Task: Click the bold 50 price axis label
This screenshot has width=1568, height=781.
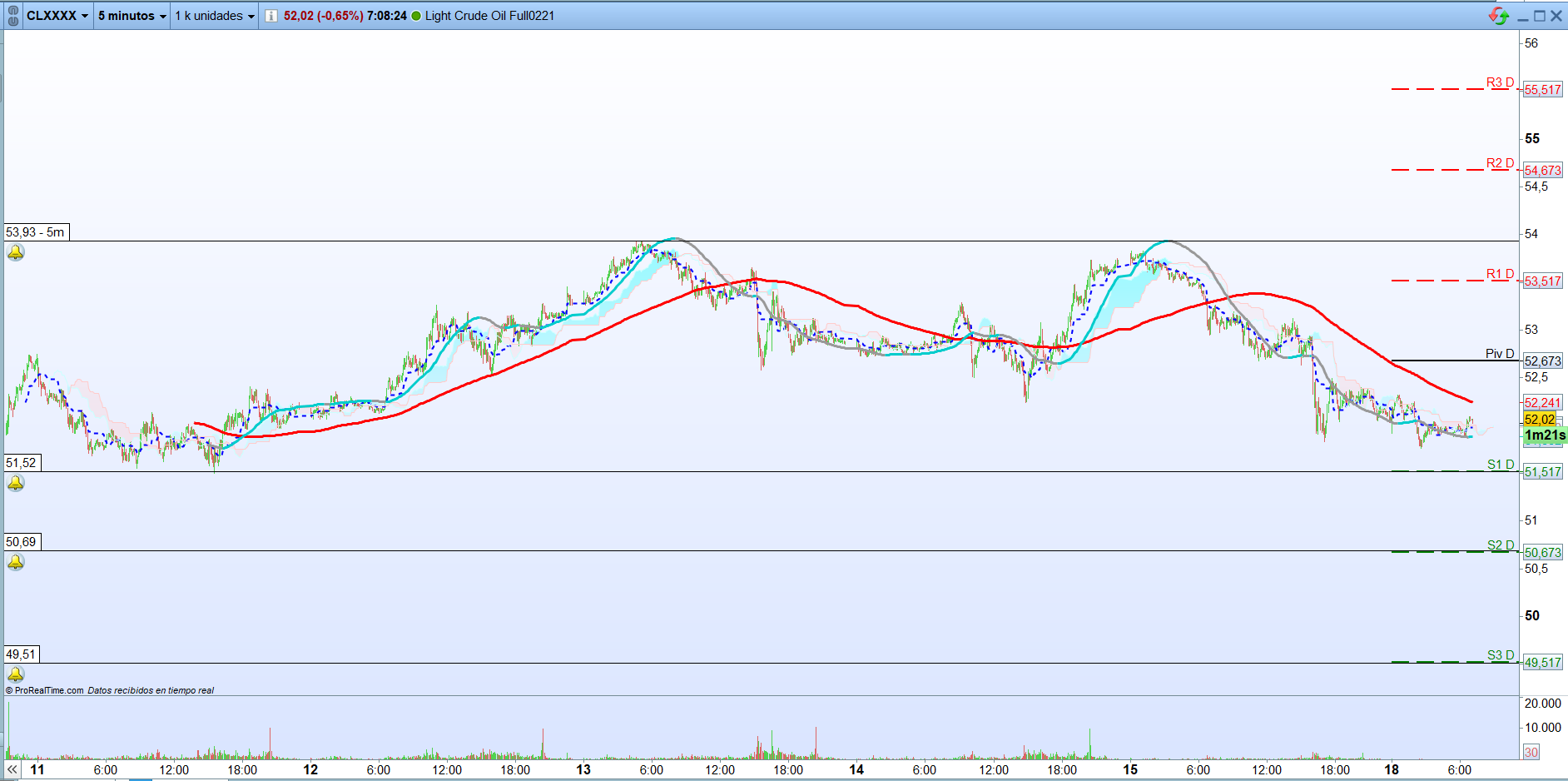Action: click(1532, 616)
